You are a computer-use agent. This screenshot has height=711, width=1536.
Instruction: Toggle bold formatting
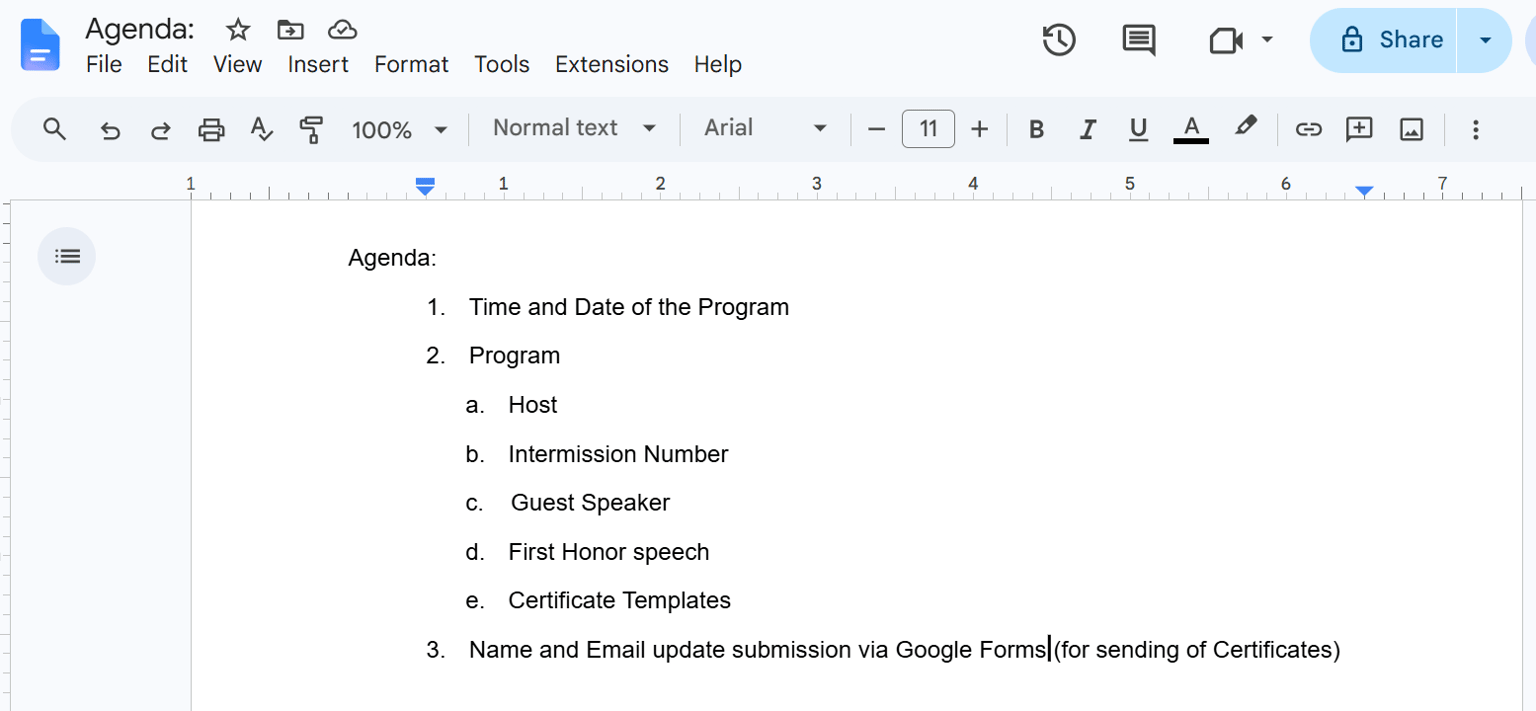[x=1036, y=129]
